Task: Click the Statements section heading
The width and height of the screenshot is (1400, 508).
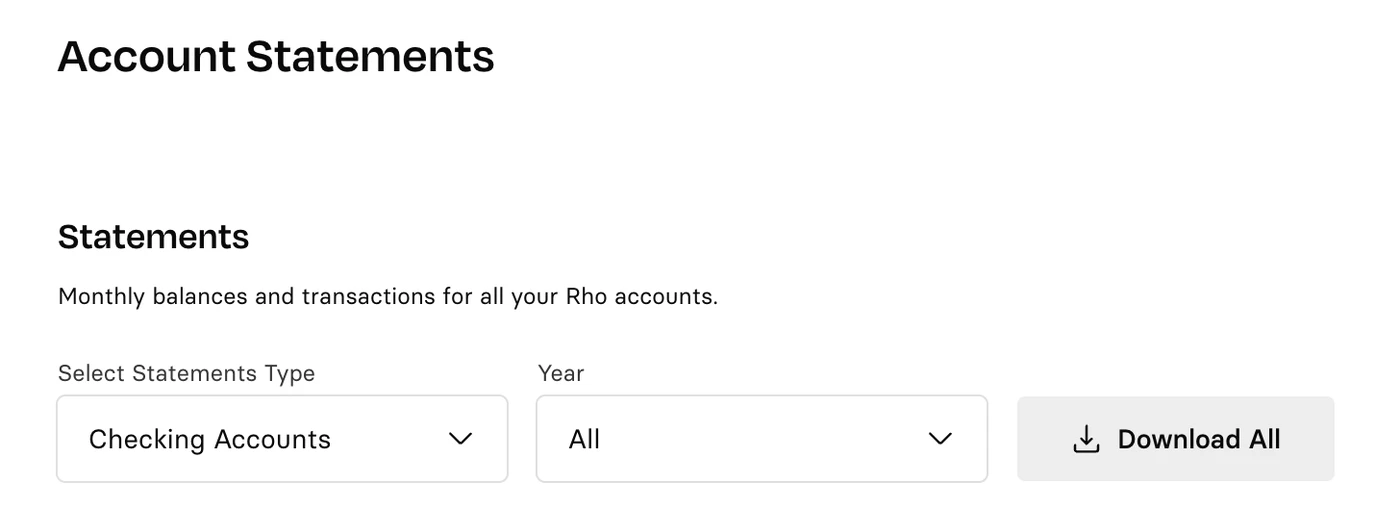Action: (x=153, y=237)
